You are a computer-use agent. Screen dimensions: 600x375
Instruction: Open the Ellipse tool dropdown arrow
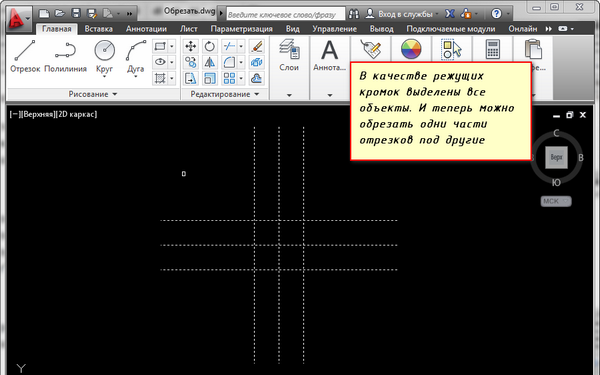click(171, 62)
